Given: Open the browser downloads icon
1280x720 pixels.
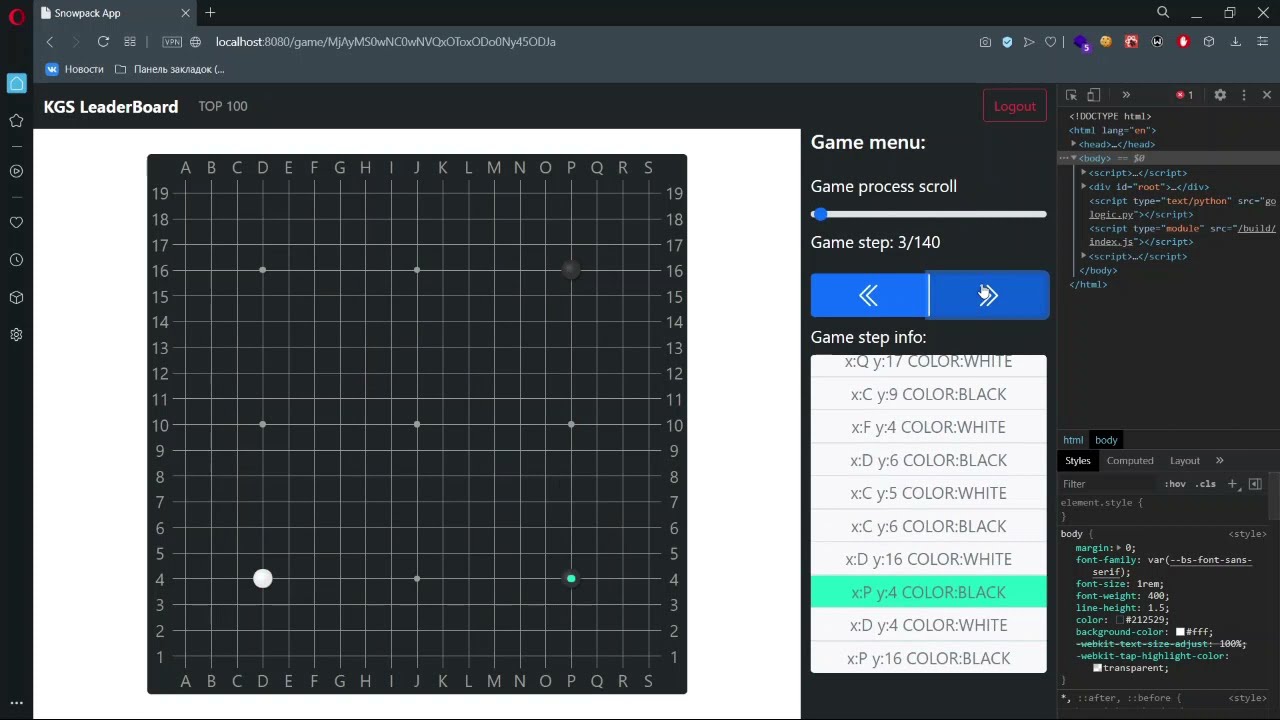Looking at the screenshot, I should tap(1236, 42).
